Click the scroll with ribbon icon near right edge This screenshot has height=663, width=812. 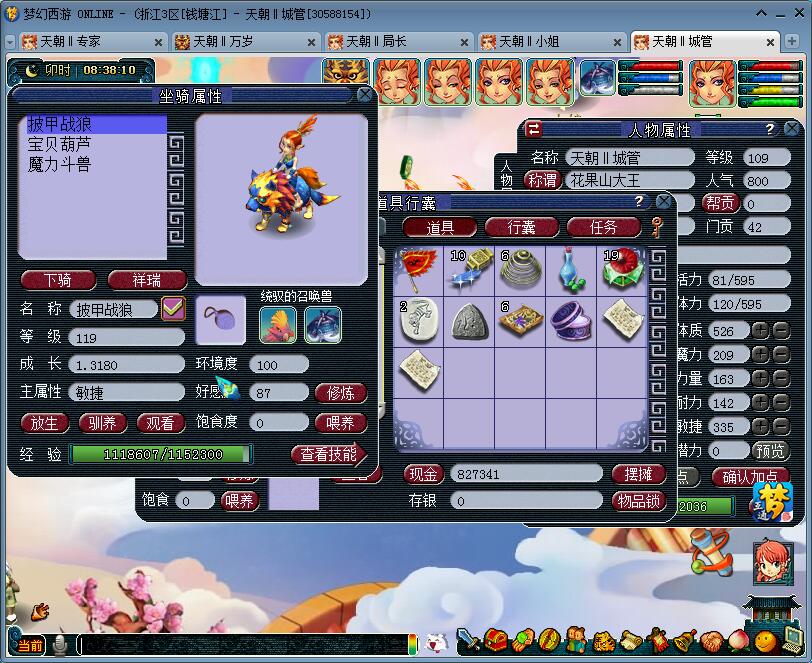[x=712, y=554]
